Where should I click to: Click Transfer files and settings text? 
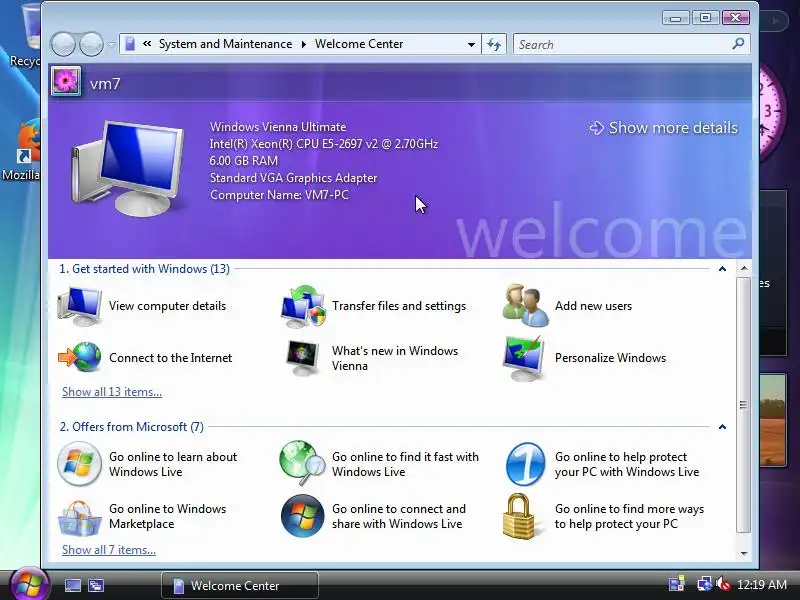click(x=399, y=306)
